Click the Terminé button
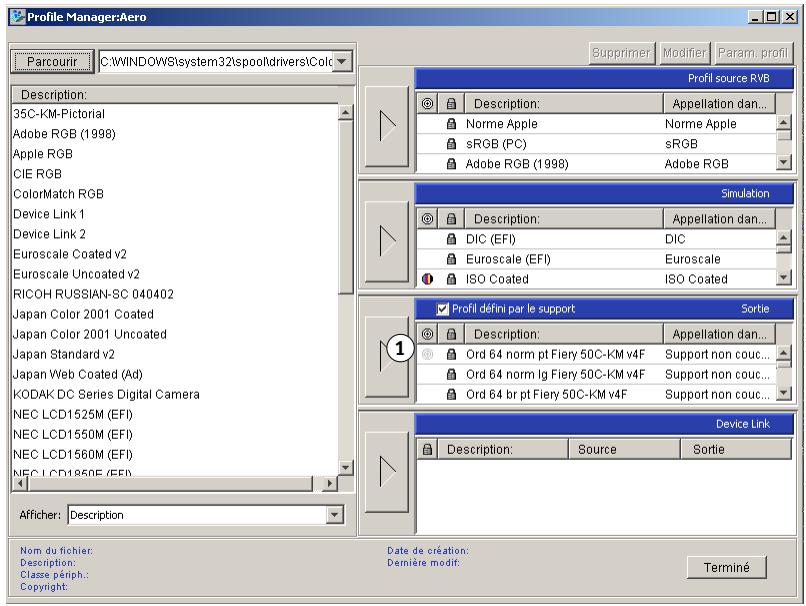Viewport: 806px width, 606px height. click(x=726, y=567)
